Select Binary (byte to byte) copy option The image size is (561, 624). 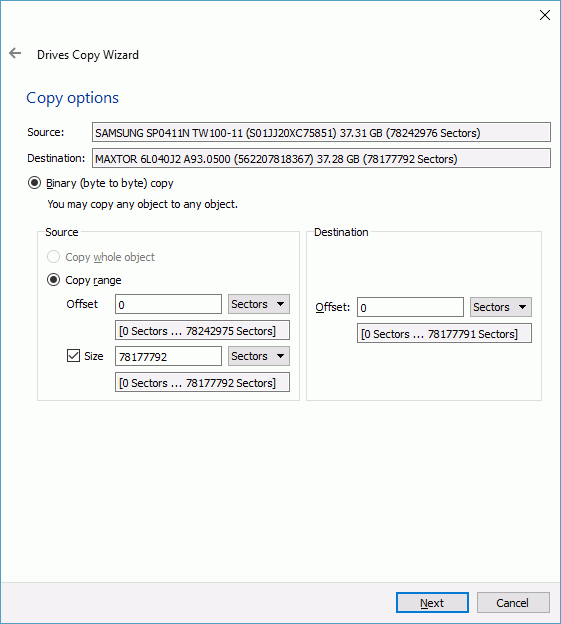click(x=34, y=183)
